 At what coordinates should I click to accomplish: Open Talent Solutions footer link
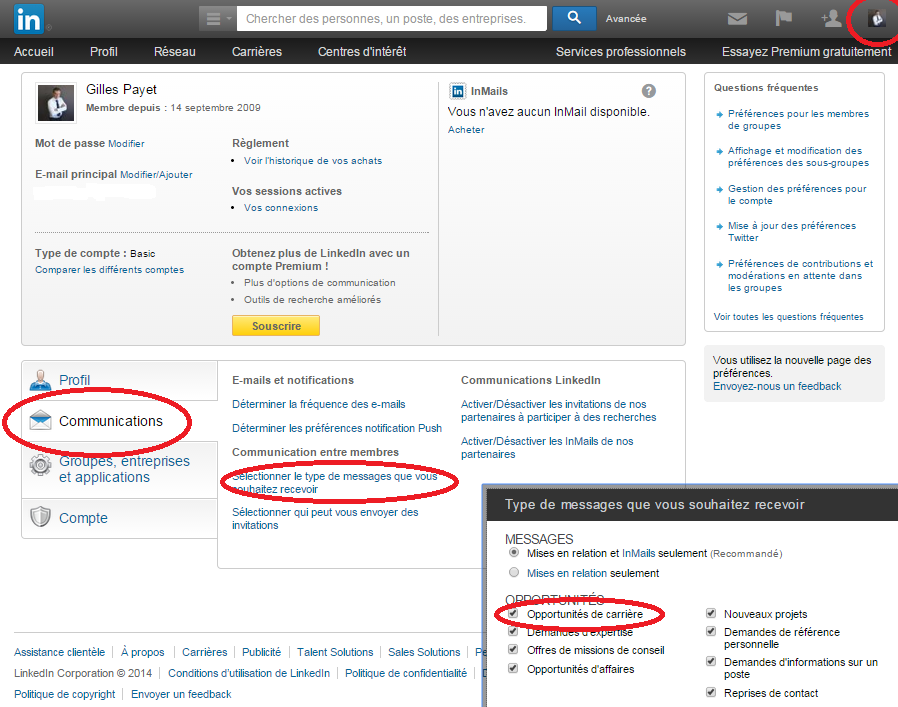(335, 652)
